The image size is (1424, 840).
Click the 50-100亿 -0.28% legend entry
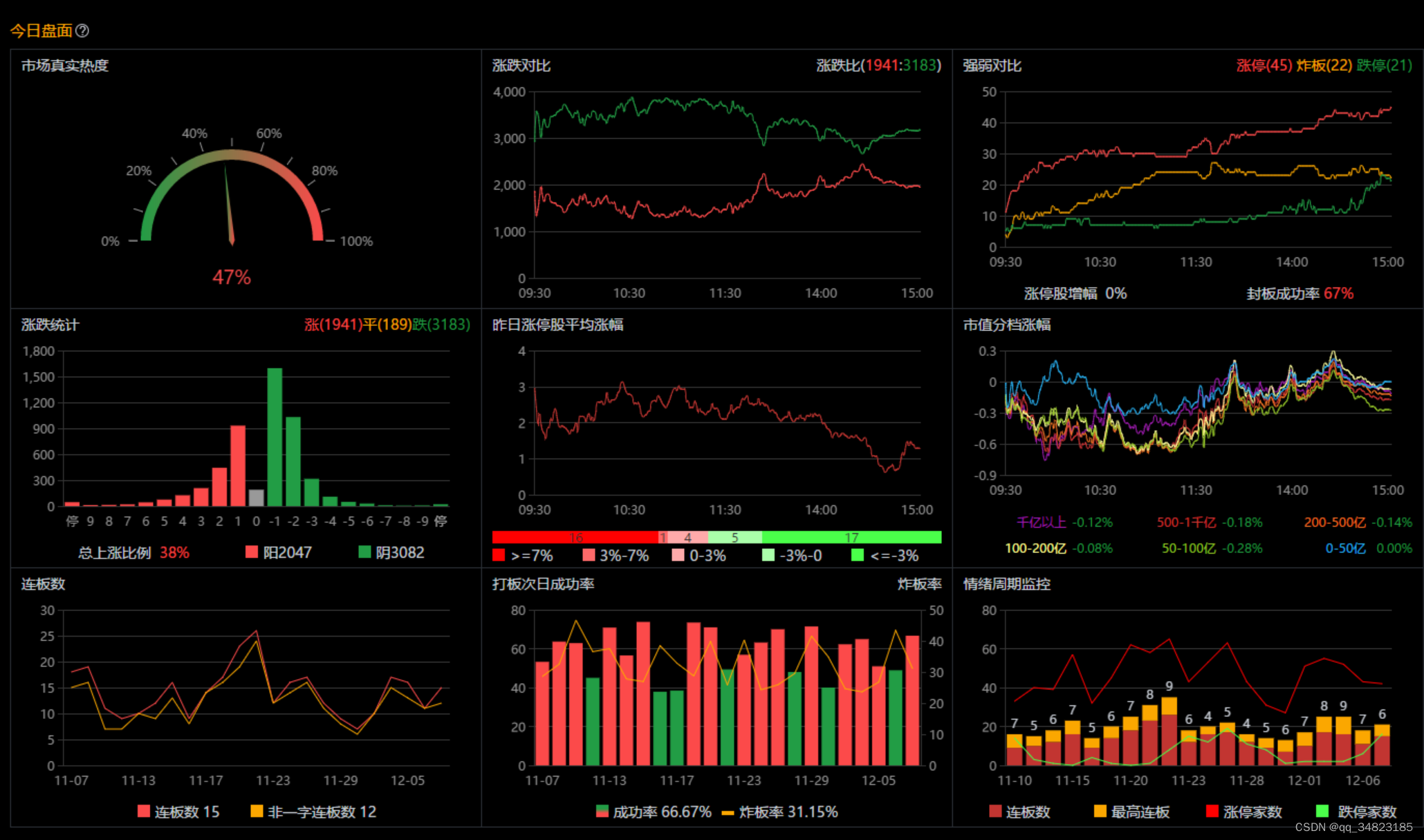coord(1212,548)
